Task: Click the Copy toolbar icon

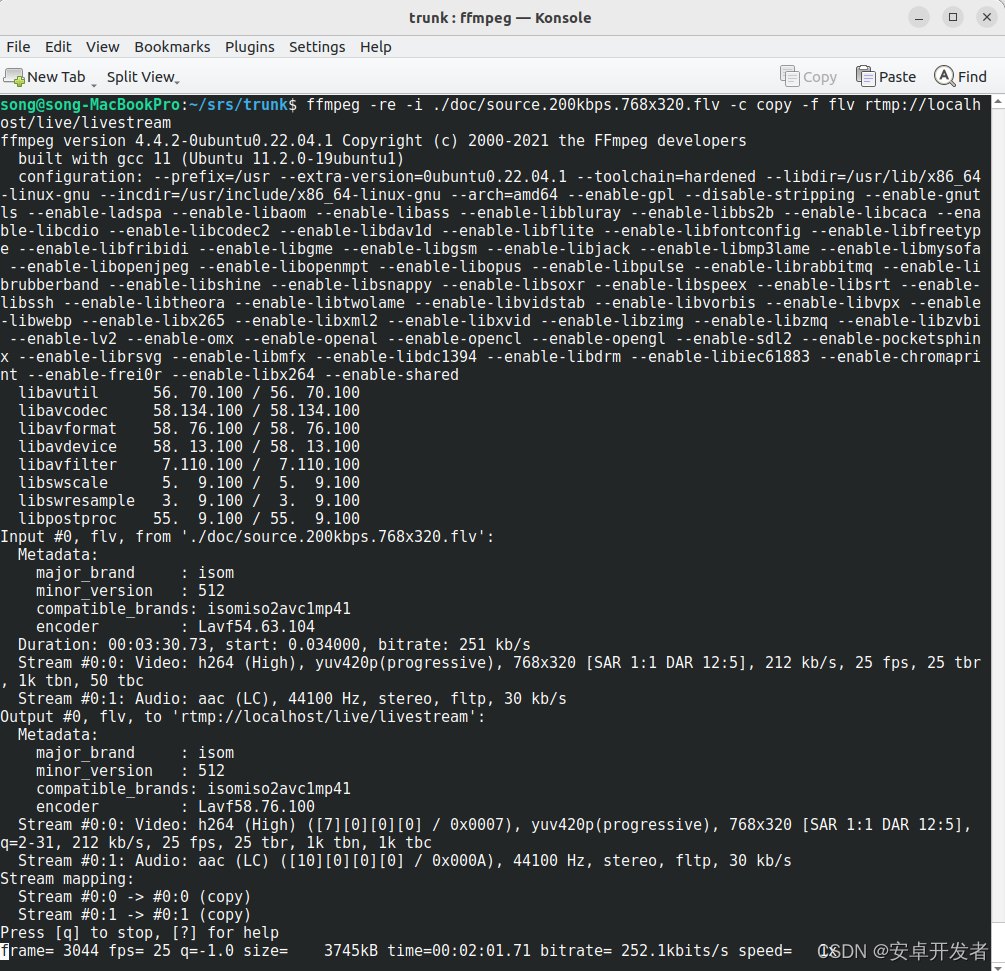Action: [790, 76]
